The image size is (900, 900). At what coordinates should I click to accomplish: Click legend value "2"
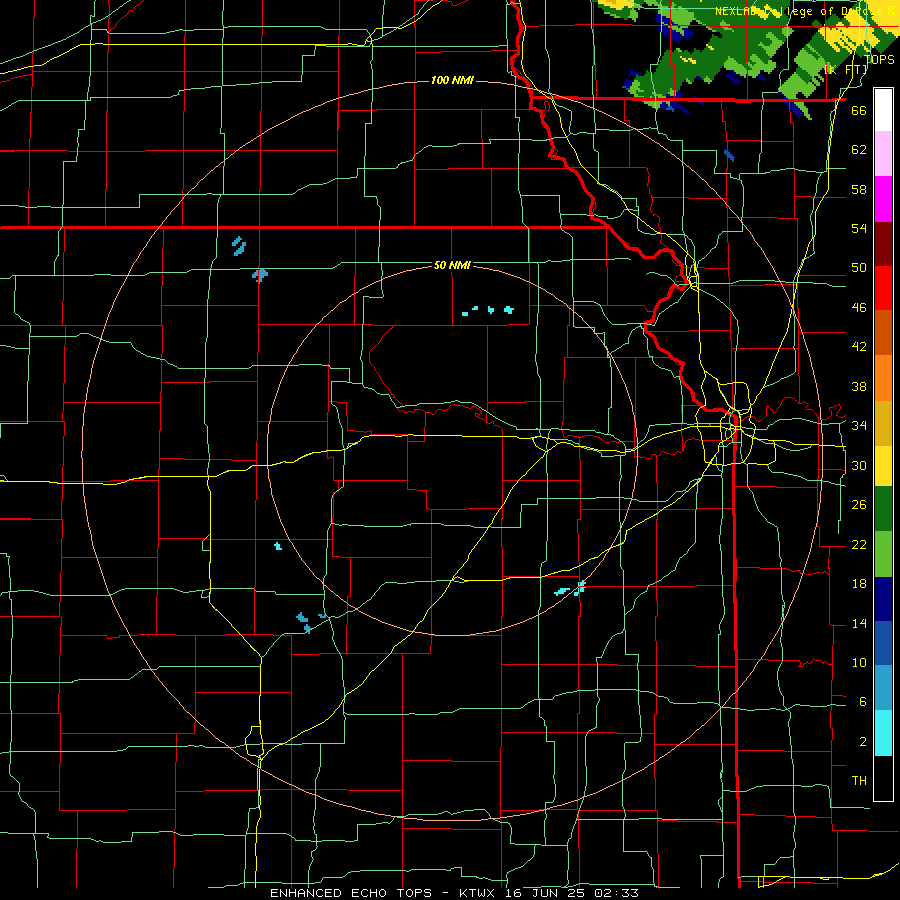pos(863,742)
